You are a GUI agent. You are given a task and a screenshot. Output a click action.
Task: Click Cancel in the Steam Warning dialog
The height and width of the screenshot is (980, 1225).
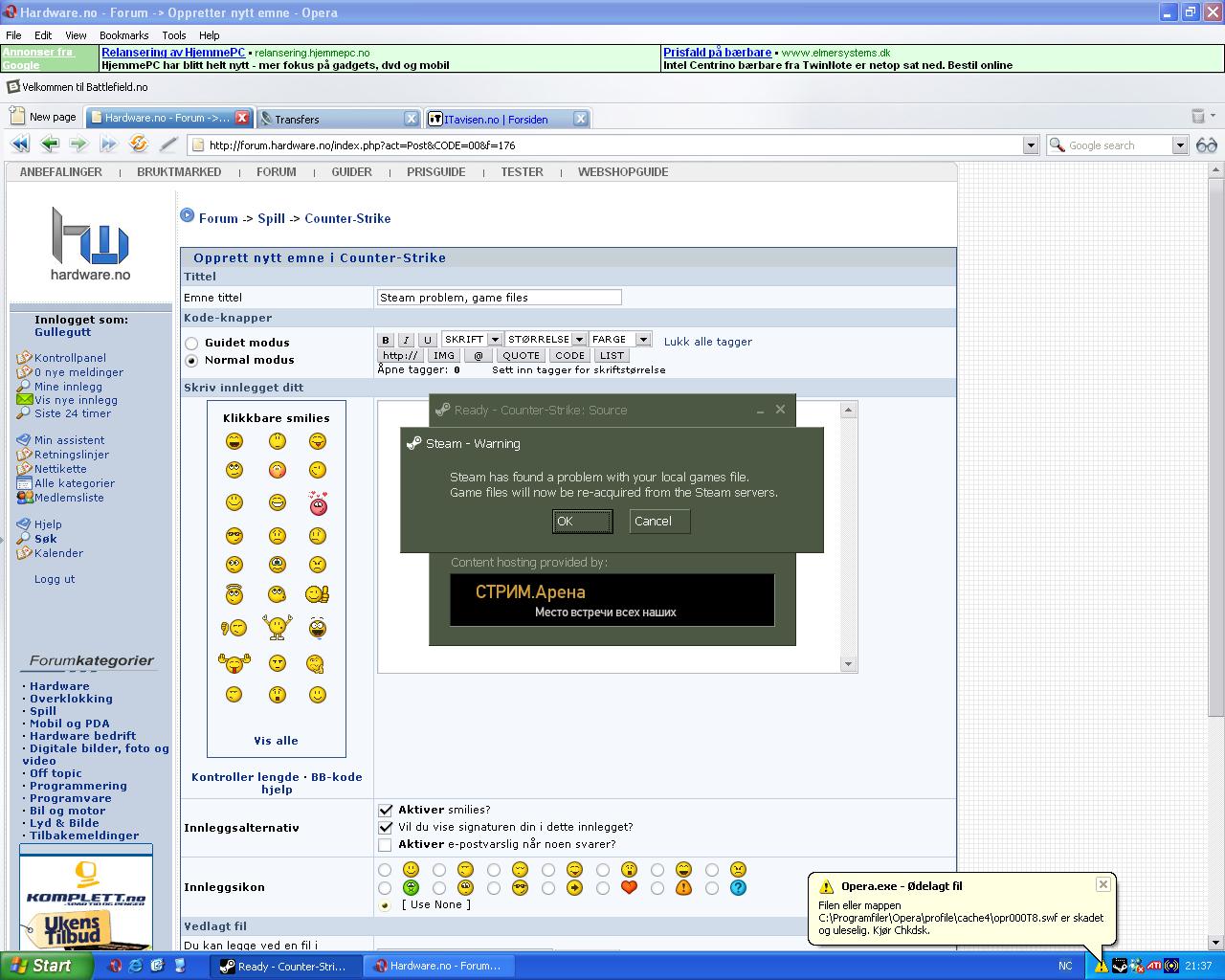coord(659,522)
